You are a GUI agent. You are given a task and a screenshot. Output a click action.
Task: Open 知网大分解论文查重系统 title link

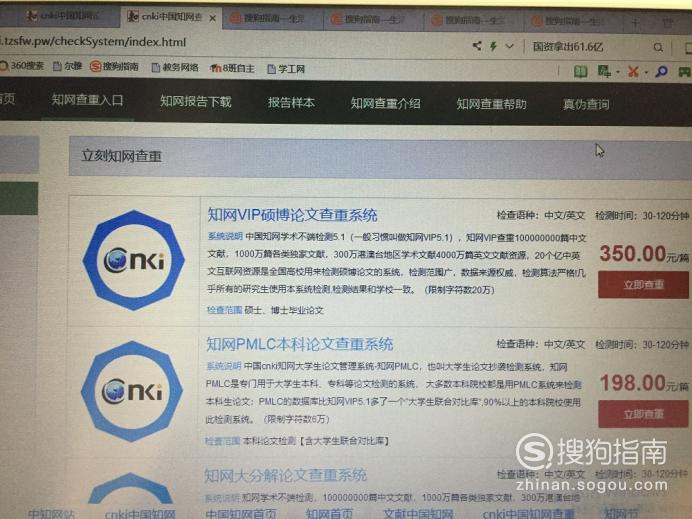285,475
